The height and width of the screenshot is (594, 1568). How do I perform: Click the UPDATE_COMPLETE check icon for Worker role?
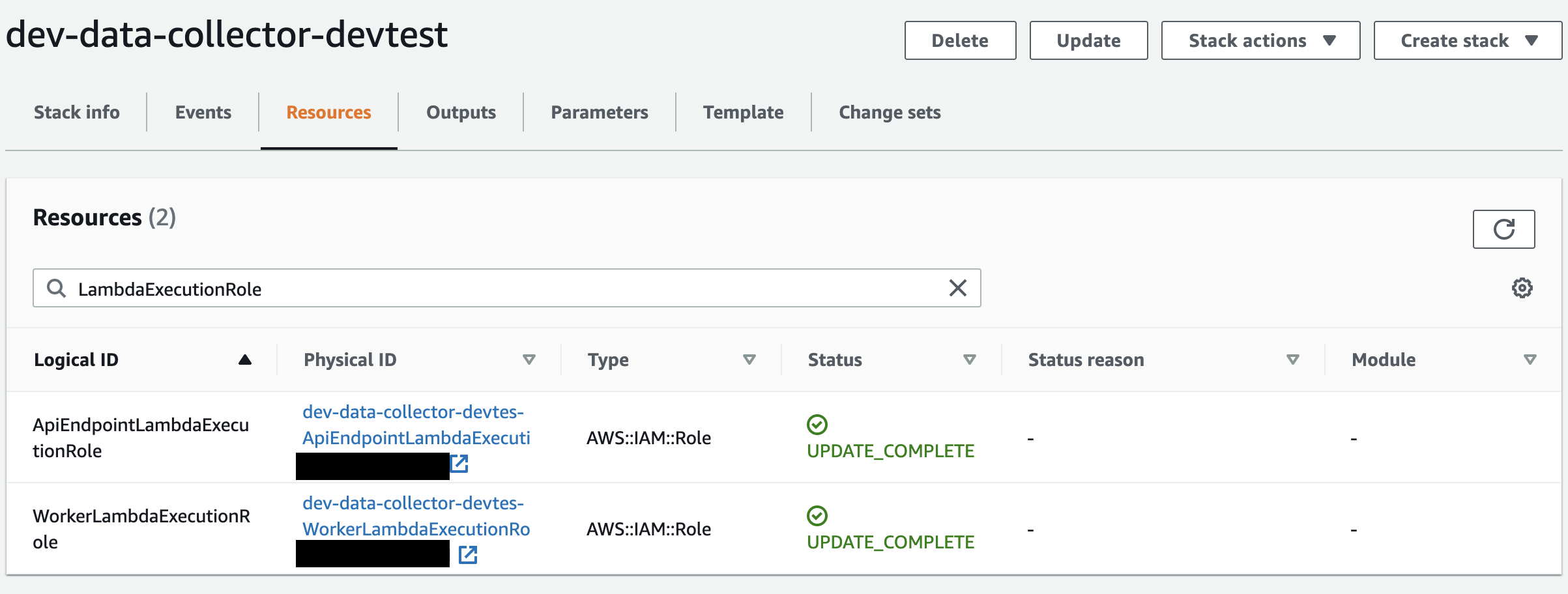point(817,516)
